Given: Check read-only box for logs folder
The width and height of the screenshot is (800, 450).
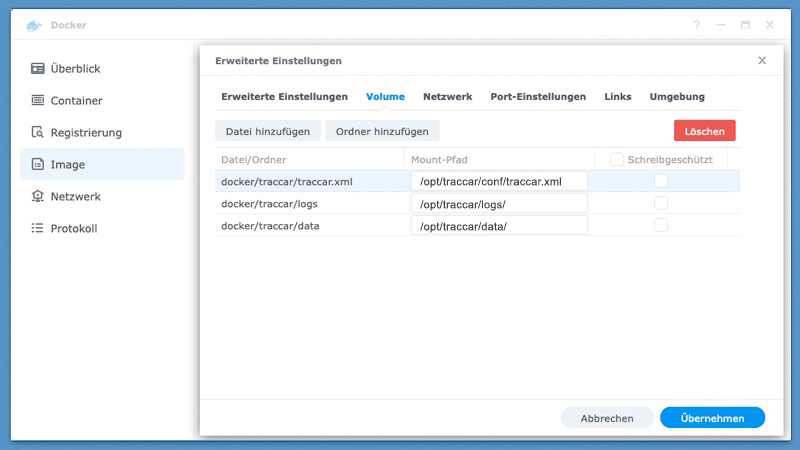Looking at the screenshot, I should tap(661, 203).
